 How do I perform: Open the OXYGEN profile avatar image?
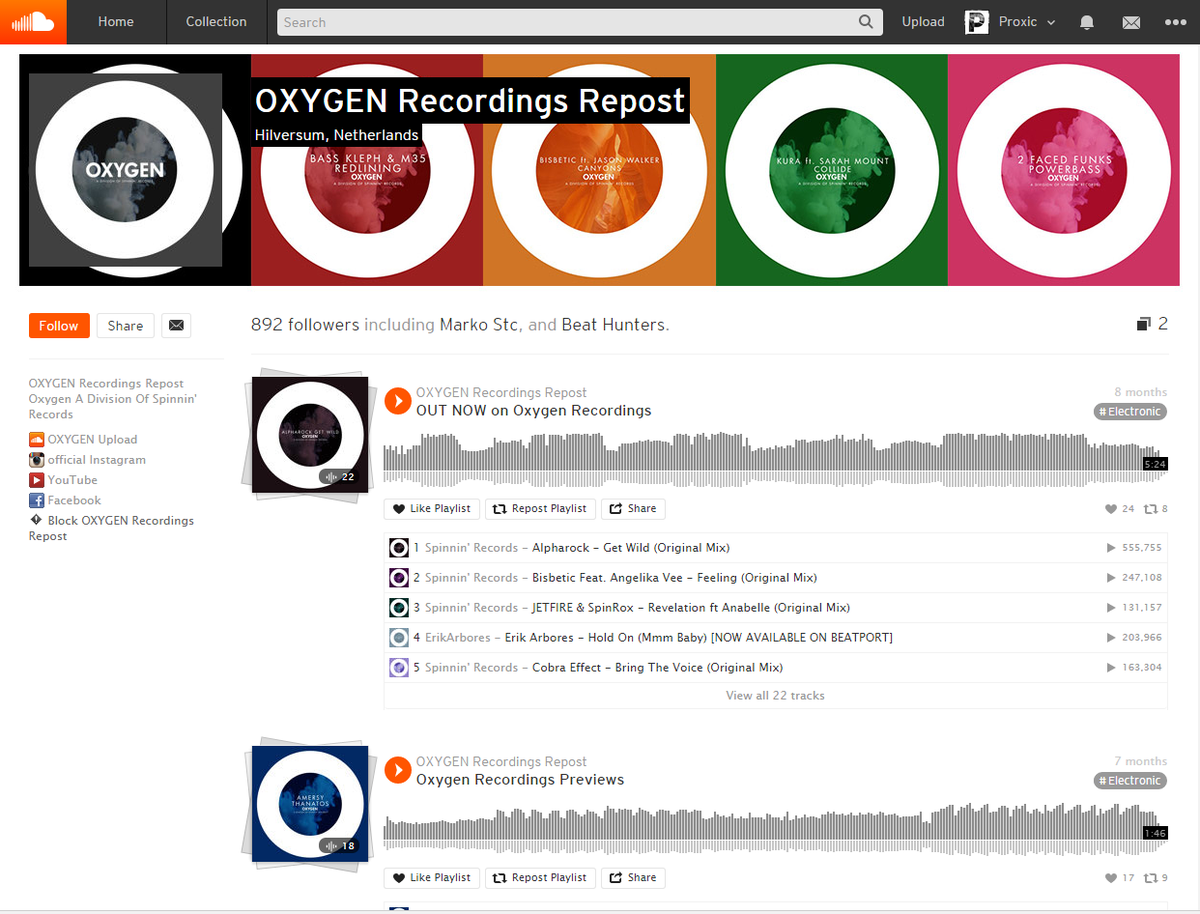pyautogui.click(x=125, y=170)
